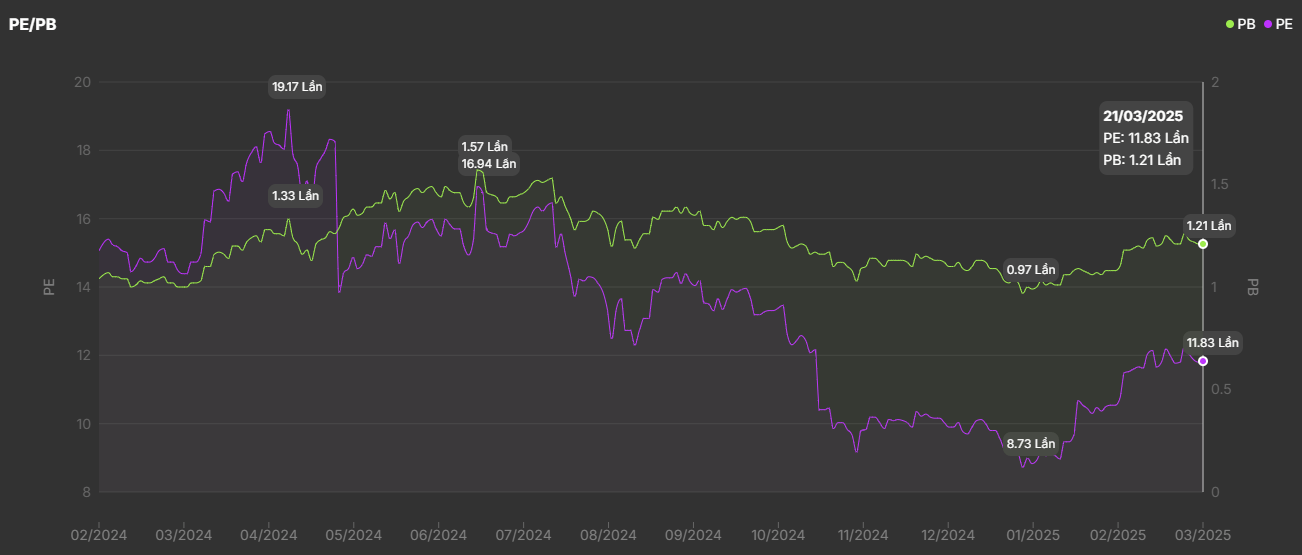The image size is (1302, 555).
Task: Click the 0.97 Lần PB low label
Action: coord(1031,270)
